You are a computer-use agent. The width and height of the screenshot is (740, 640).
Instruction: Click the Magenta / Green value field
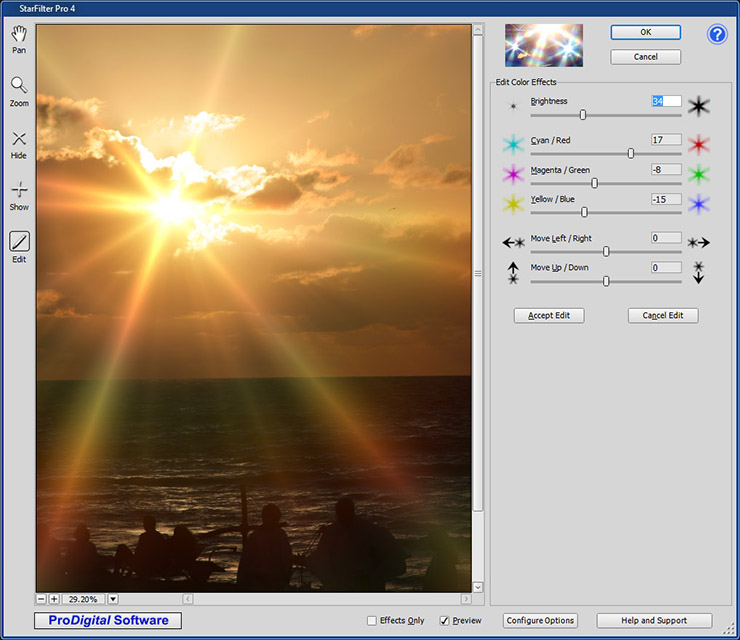click(666, 169)
